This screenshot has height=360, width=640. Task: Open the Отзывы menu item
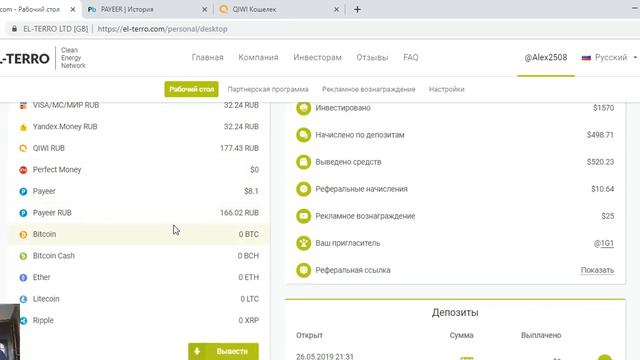click(372, 58)
